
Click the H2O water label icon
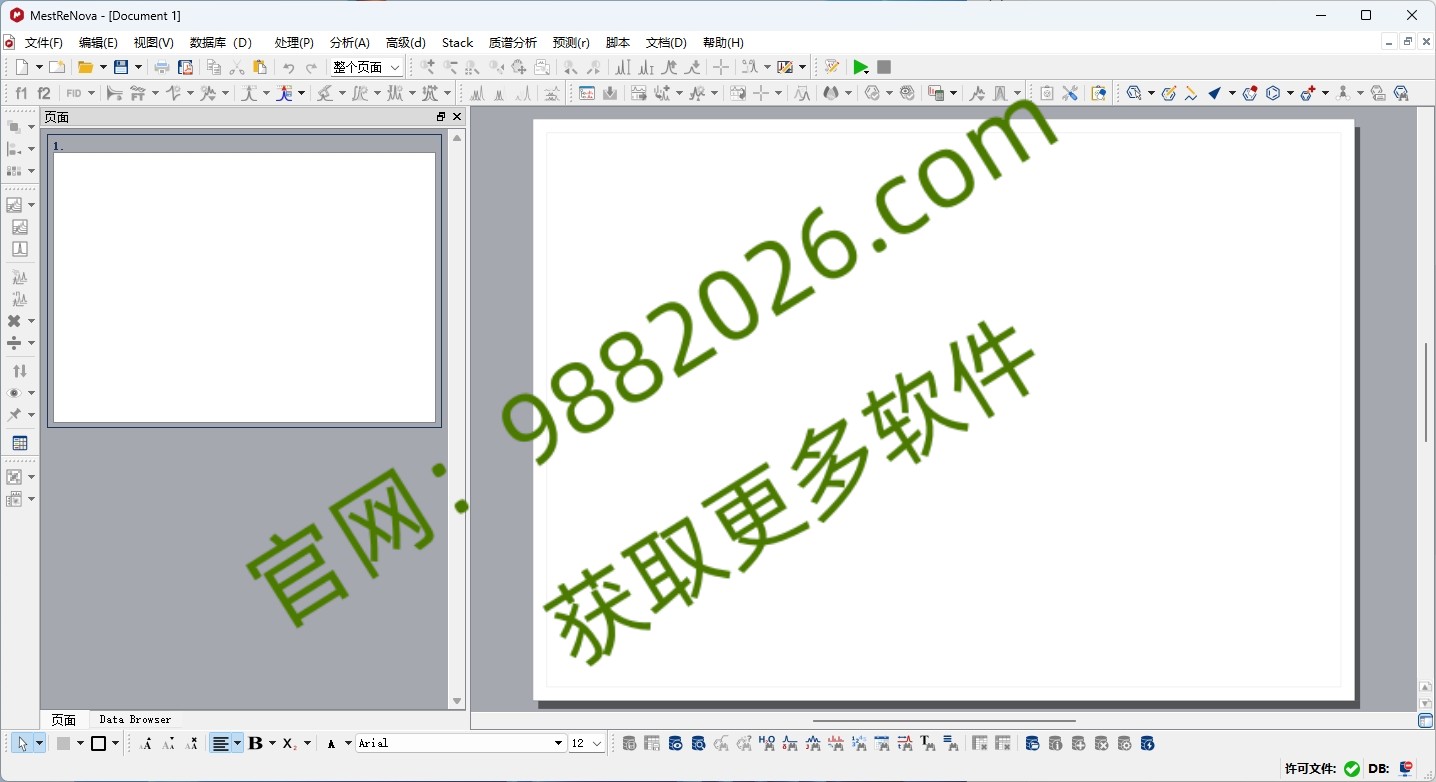[767, 743]
